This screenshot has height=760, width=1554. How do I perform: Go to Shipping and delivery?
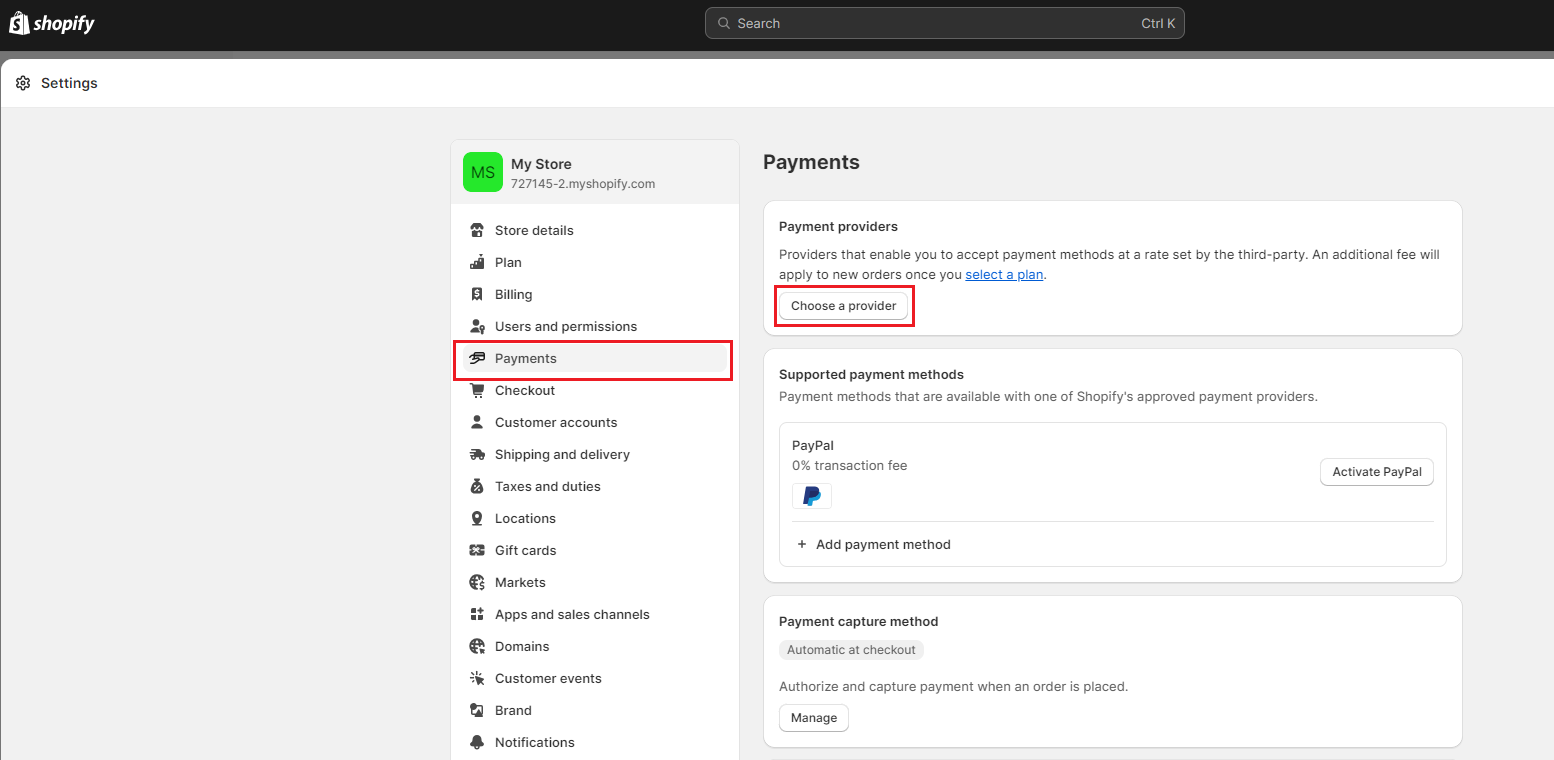595,454
